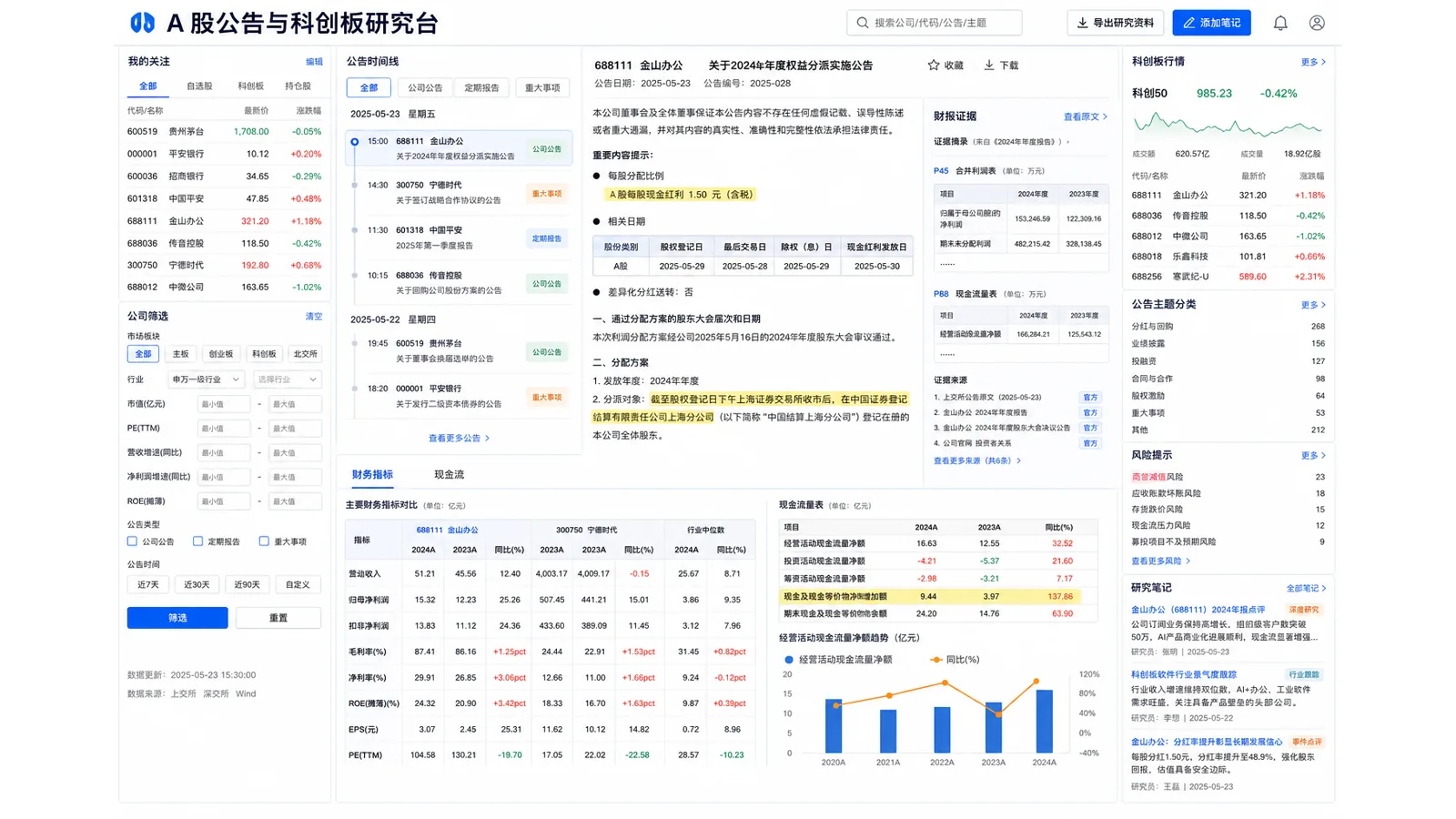Click 商誉减值风险 risk item
The width and height of the screenshot is (1456, 819).
click(1158, 477)
